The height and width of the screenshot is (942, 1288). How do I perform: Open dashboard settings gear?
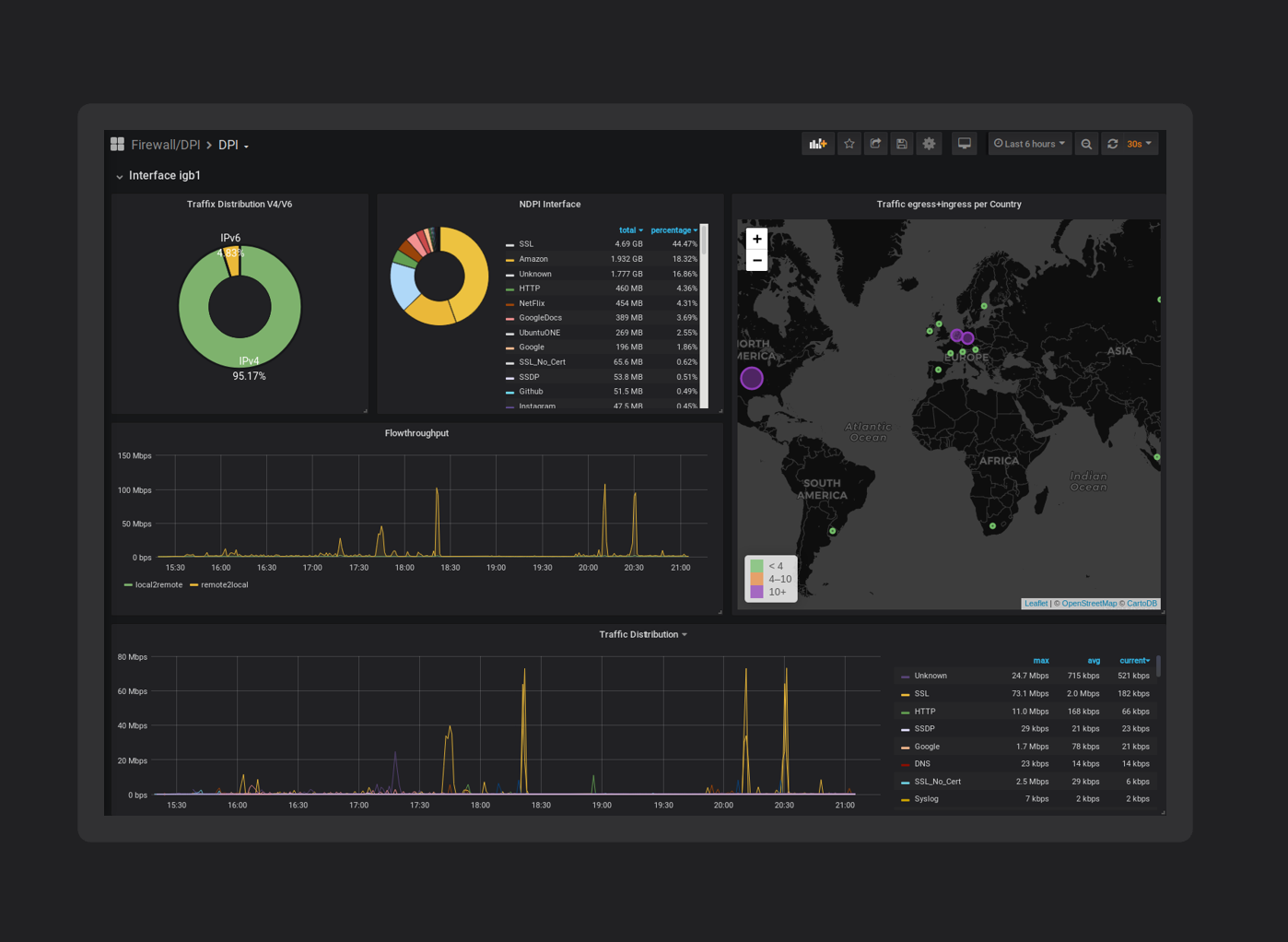tap(929, 144)
